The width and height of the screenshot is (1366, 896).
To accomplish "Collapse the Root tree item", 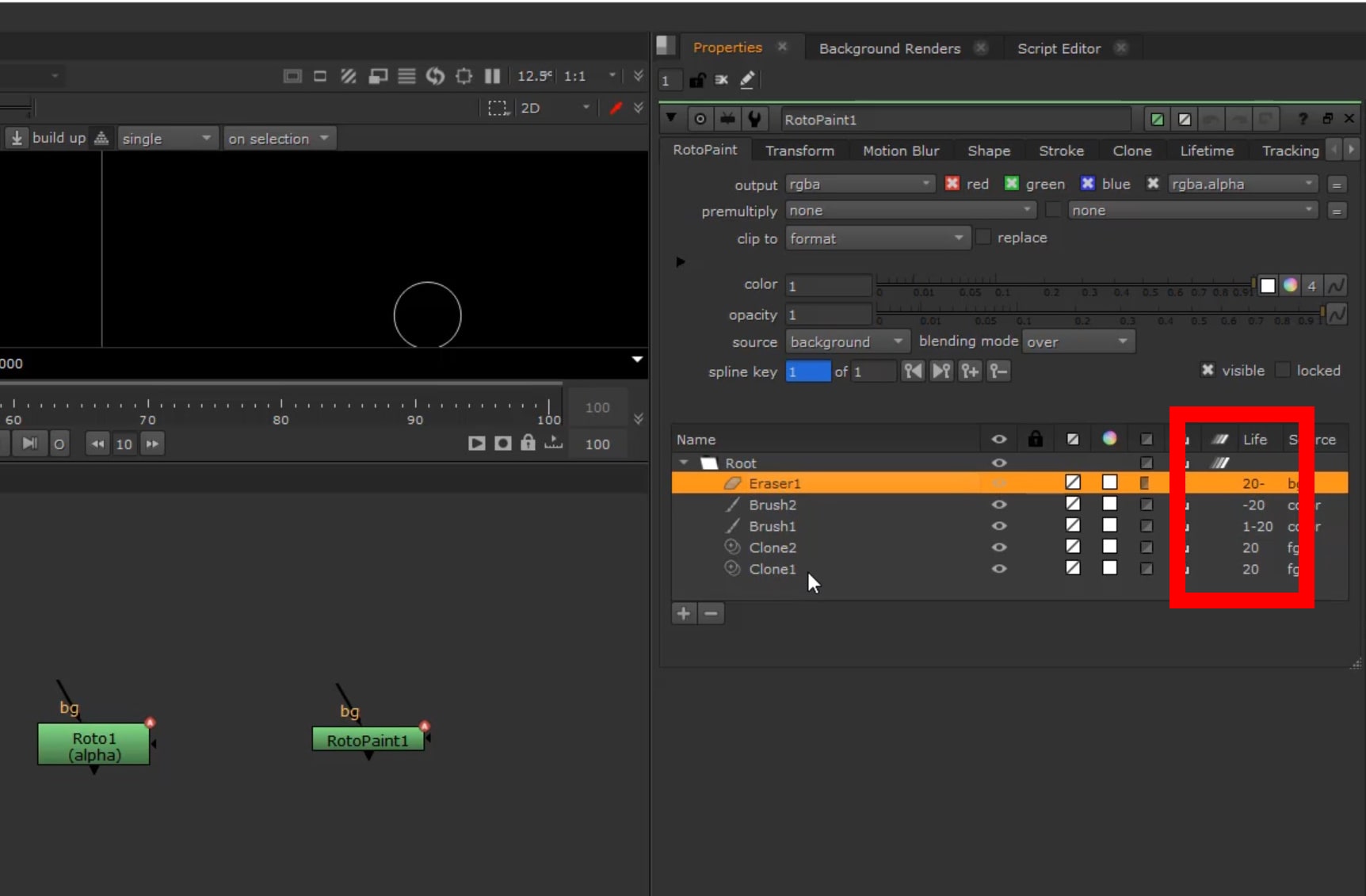I will click(x=684, y=463).
